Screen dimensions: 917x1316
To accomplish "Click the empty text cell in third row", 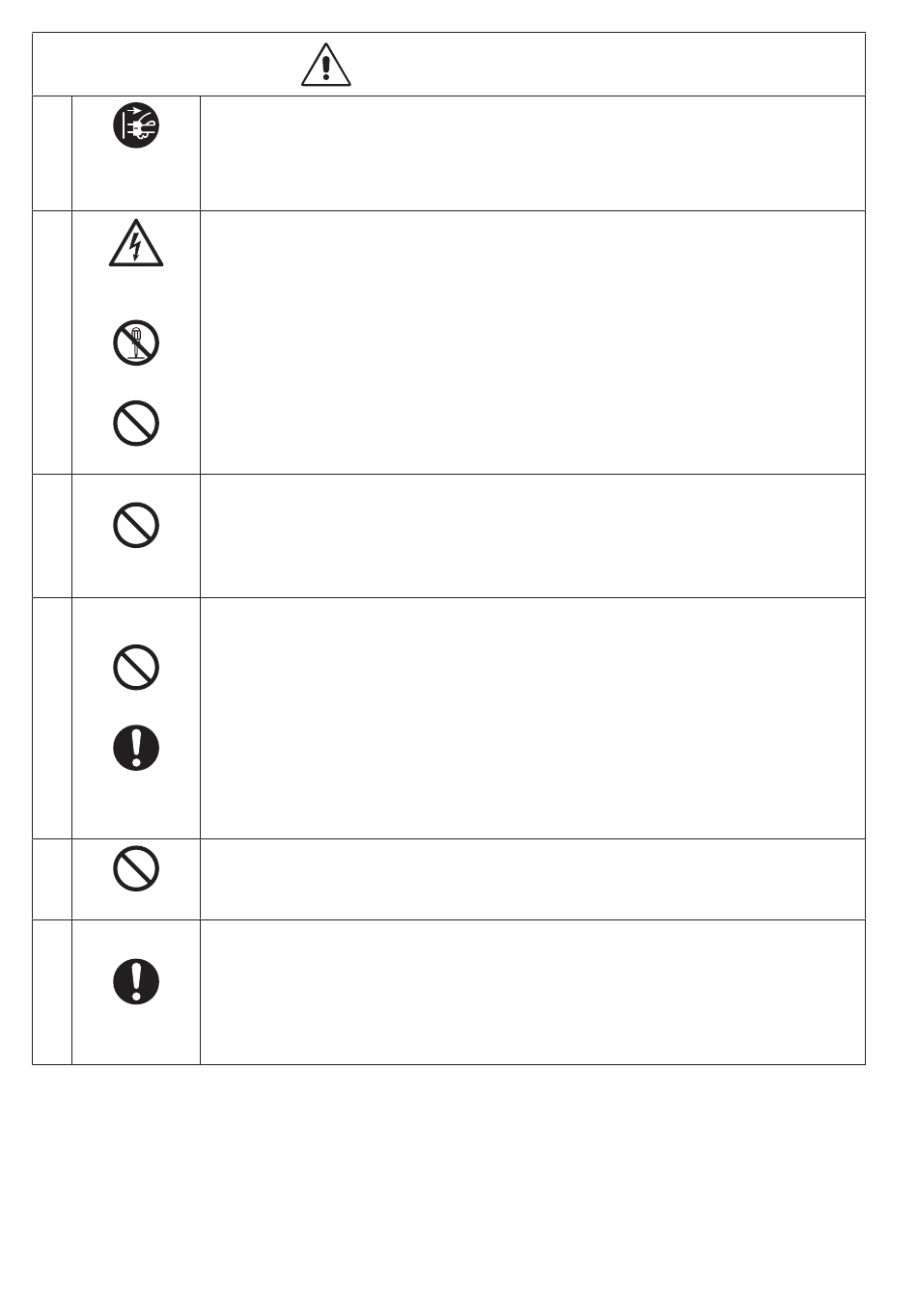I will [x=532, y=535].
